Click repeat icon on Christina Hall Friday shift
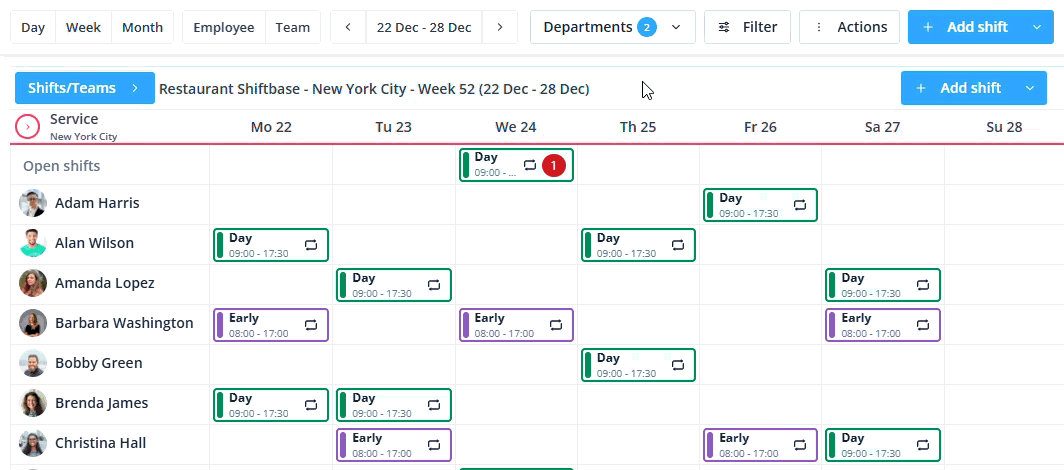Image resolution: width=1064 pixels, height=470 pixels. [x=800, y=445]
